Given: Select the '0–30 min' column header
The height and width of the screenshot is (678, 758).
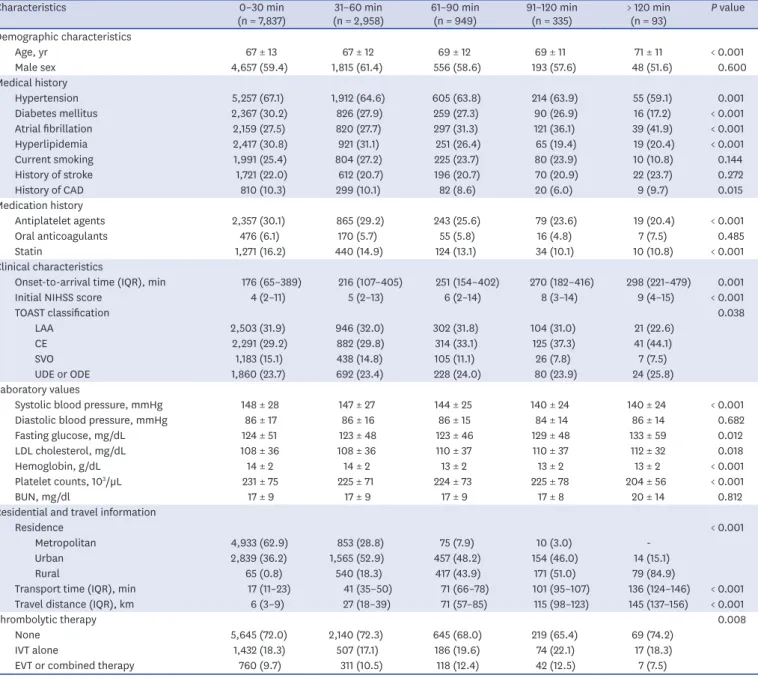Looking at the screenshot, I should tap(262, 8).
